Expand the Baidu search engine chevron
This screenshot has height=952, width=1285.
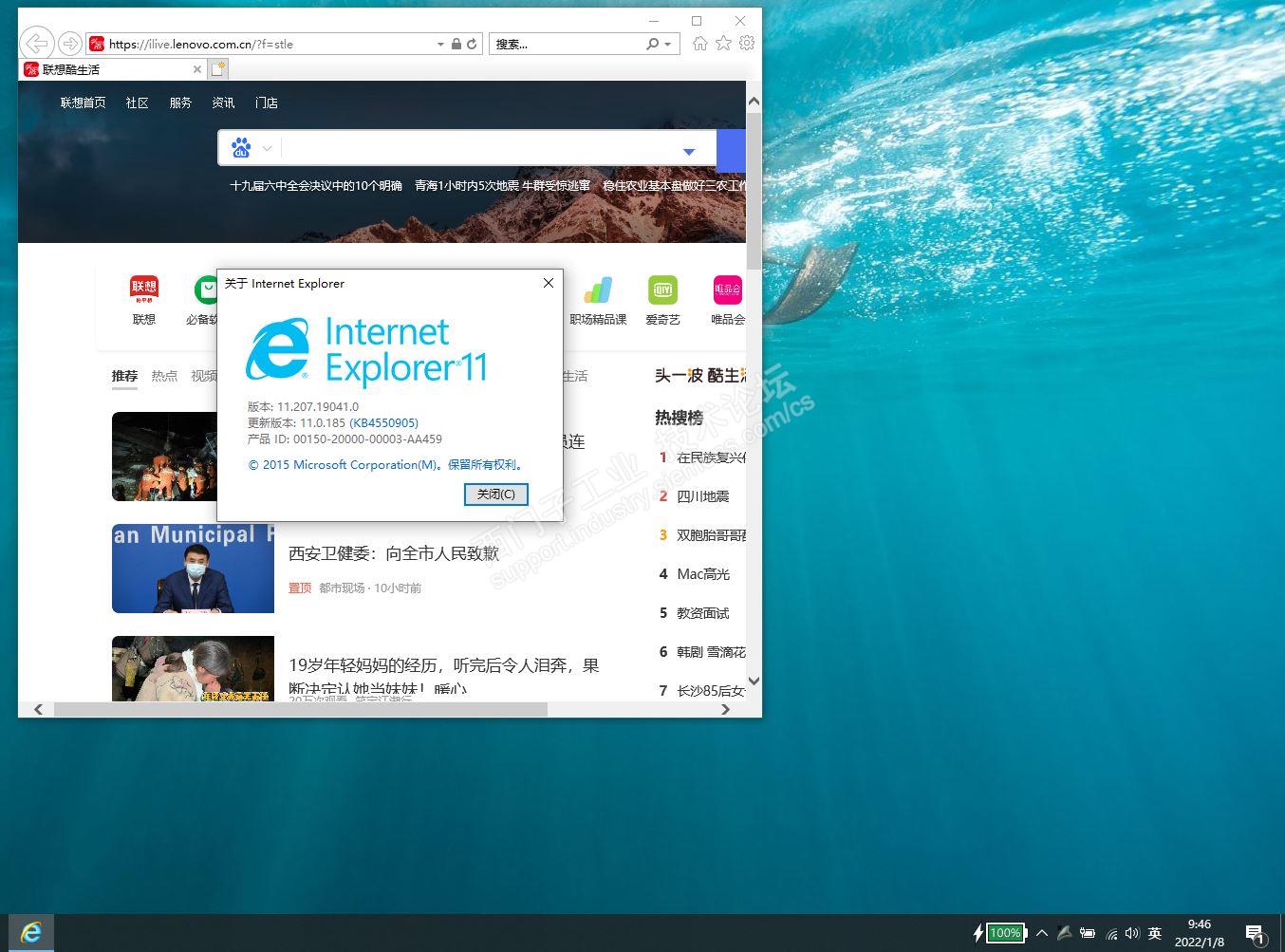click(268, 148)
